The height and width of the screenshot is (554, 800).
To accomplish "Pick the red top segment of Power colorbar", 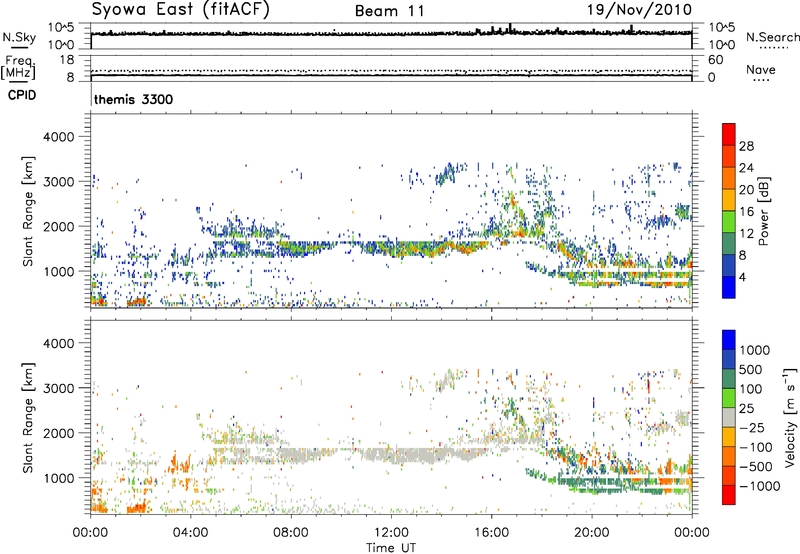I will pos(729,134).
